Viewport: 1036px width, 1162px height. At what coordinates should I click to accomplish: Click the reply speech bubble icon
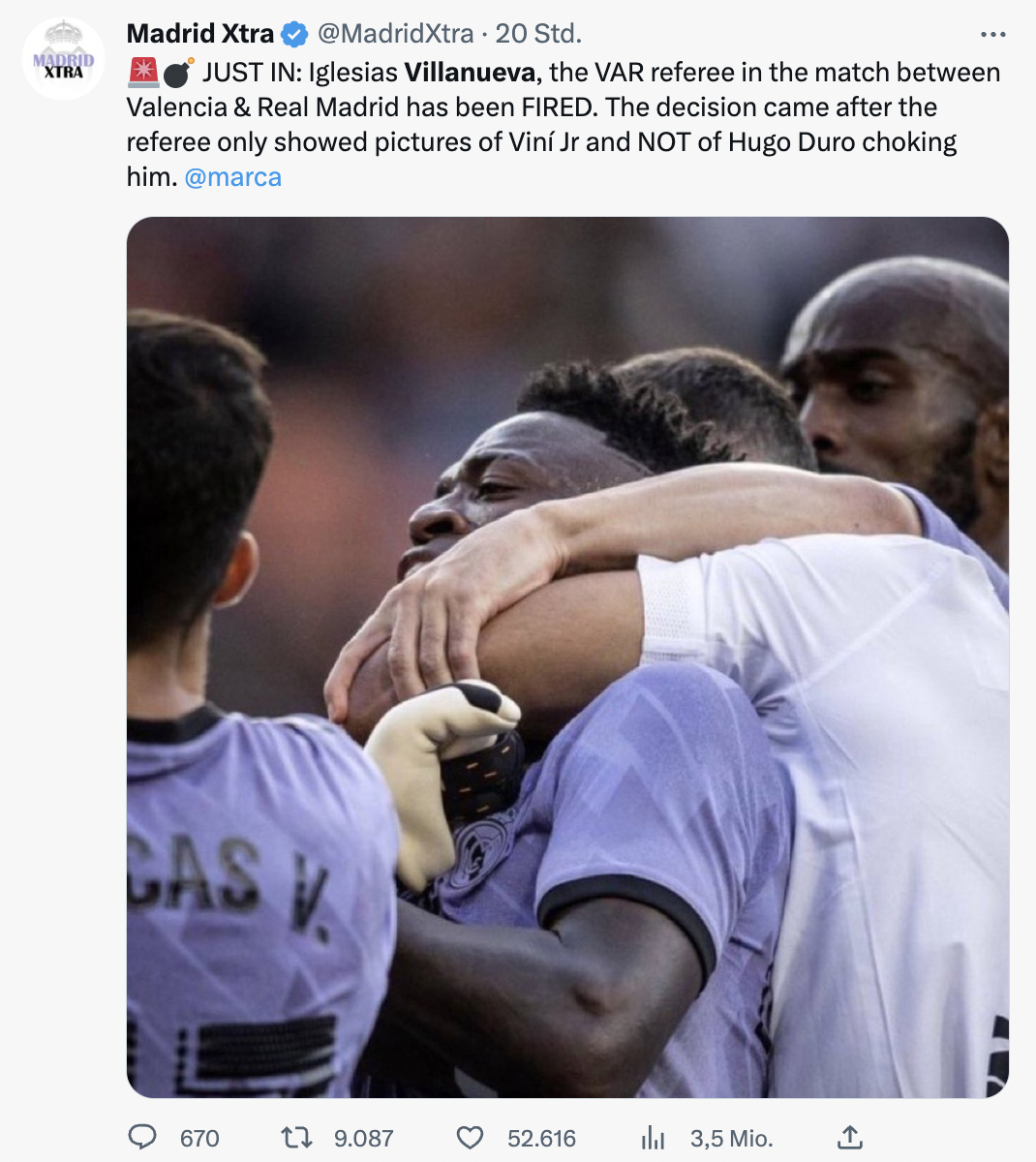[142, 1137]
